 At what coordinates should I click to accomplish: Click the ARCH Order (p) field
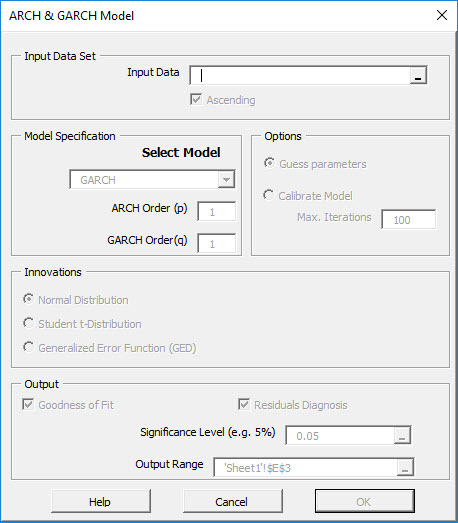216,211
